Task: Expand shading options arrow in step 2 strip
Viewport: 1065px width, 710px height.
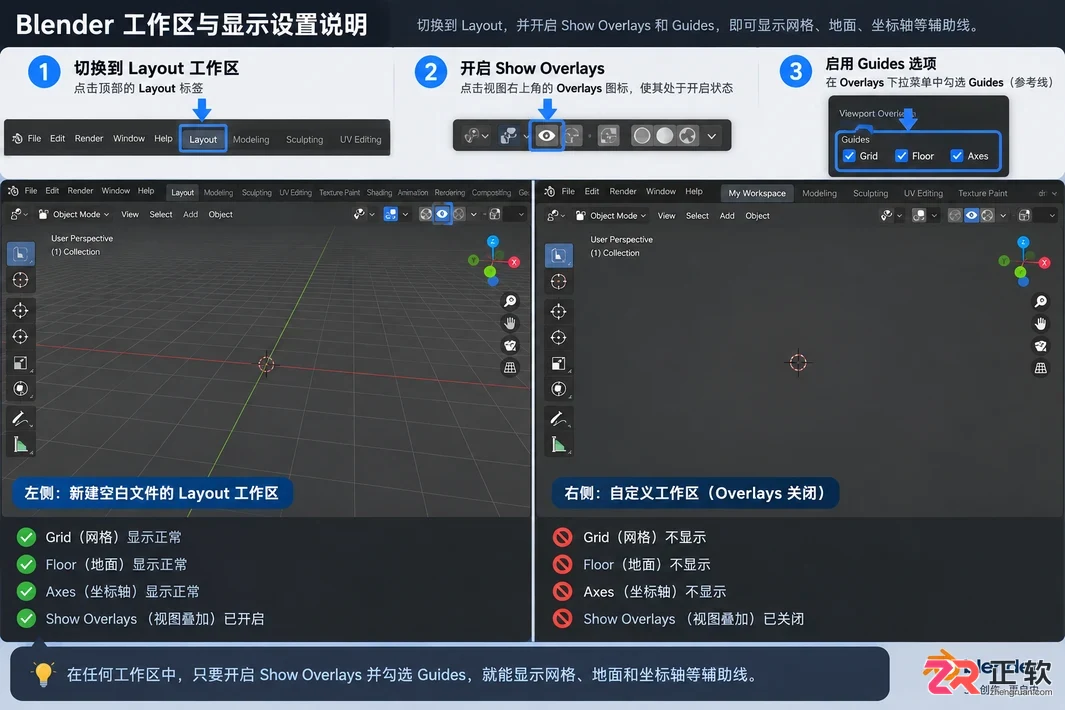Action: [x=712, y=136]
